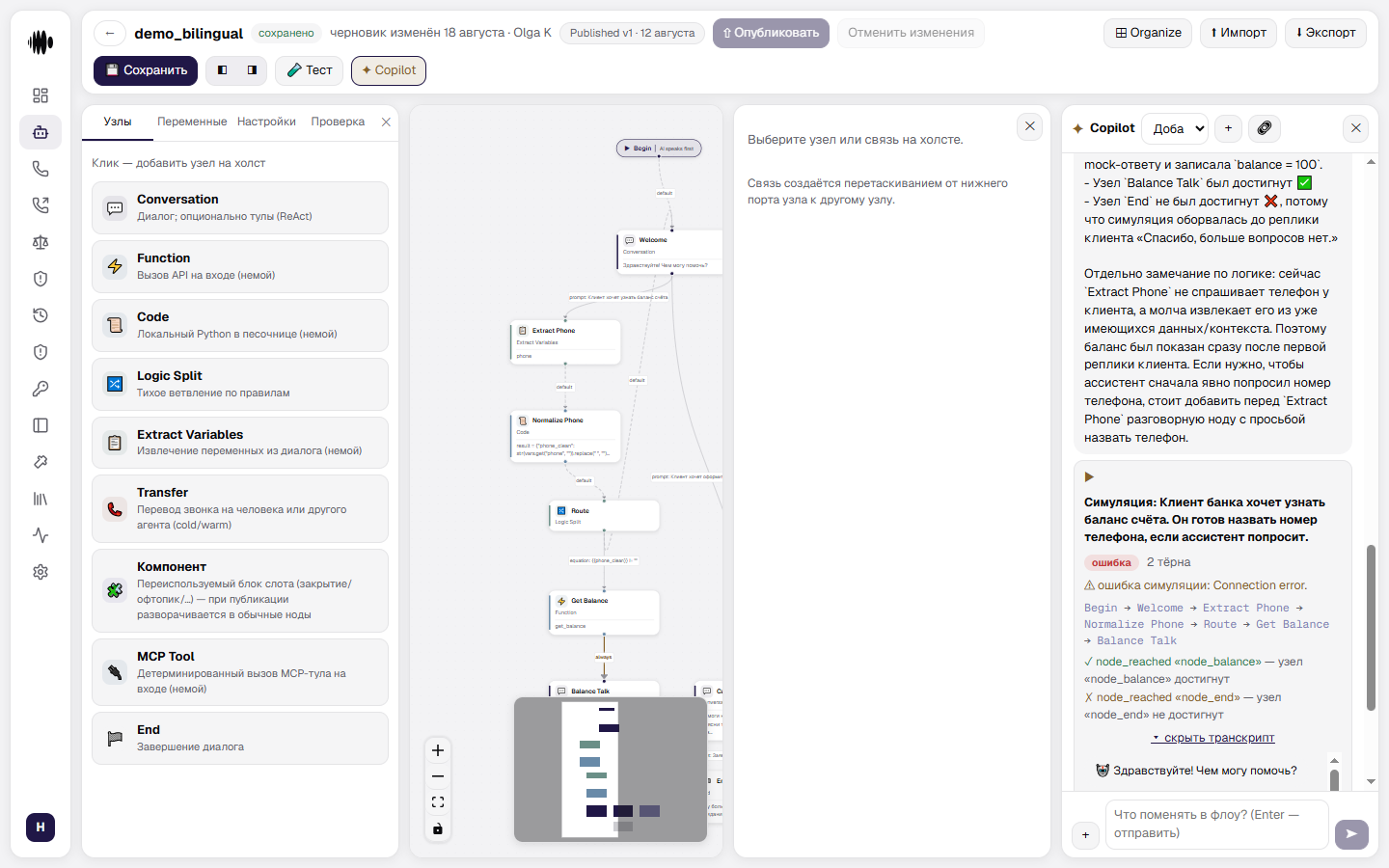Image resolution: width=1389 pixels, height=868 pixels.
Task: Open the Доба dropdown in Copilot
Action: point(1175,128)
